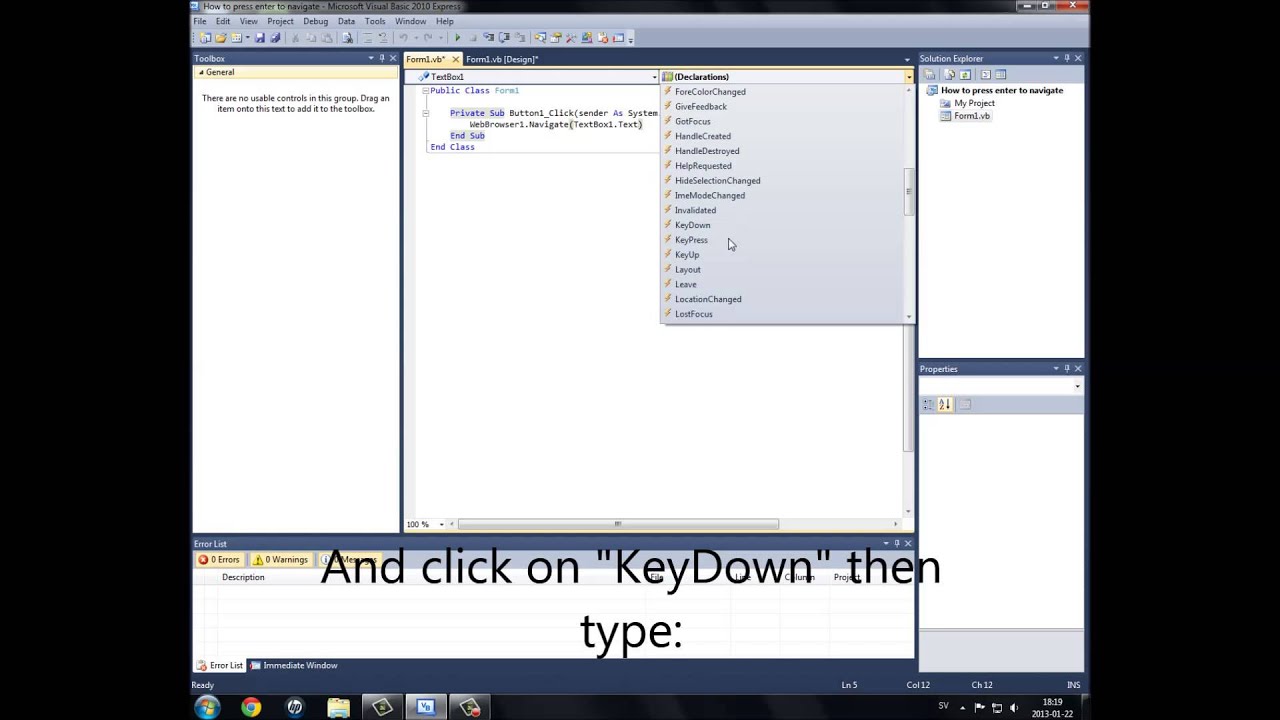Select HandleCreated event in dropdown list

[702, 136]
